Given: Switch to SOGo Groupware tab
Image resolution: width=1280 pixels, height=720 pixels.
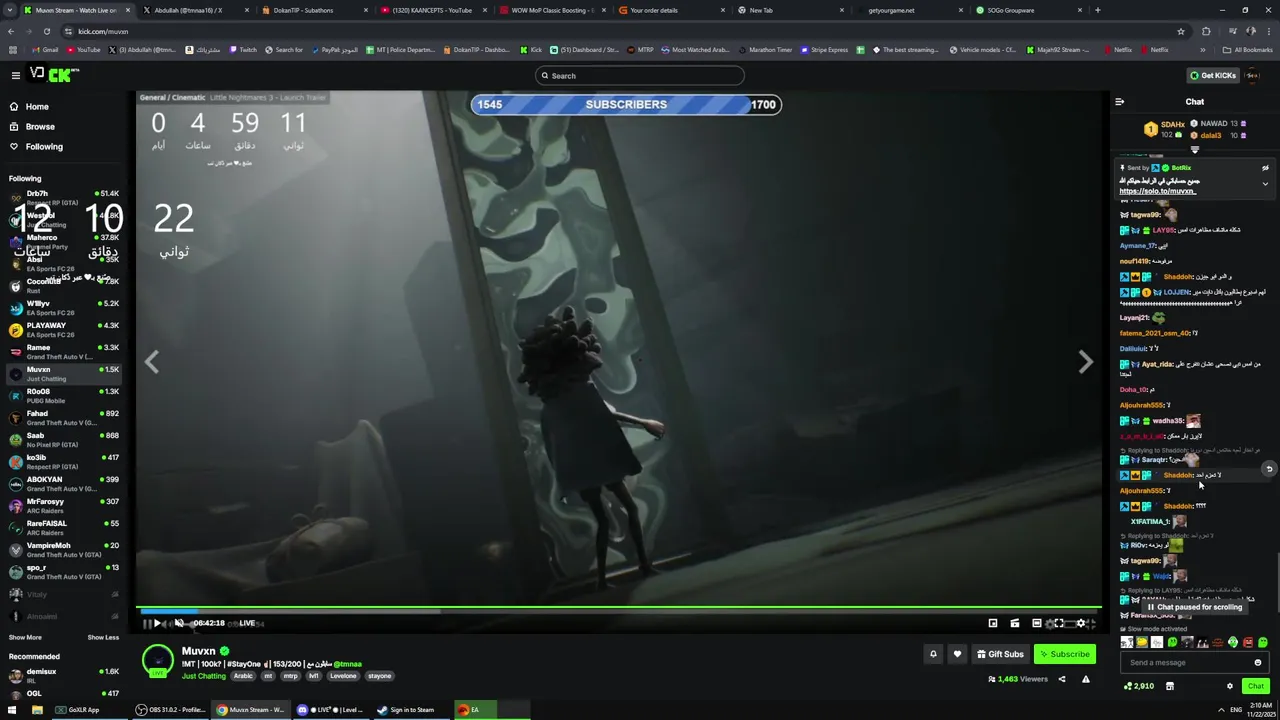Looking at the screenshot, I should click(1029, 10).
